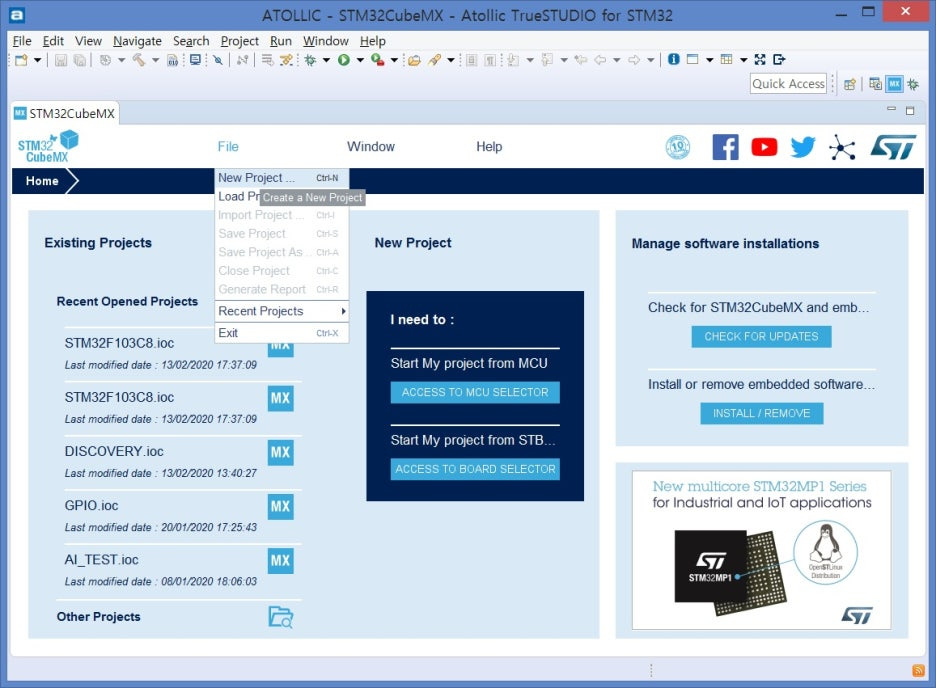Open the AI_TEST.ioc recent project
Screen dimensions: 936x688
pos(101,560)
